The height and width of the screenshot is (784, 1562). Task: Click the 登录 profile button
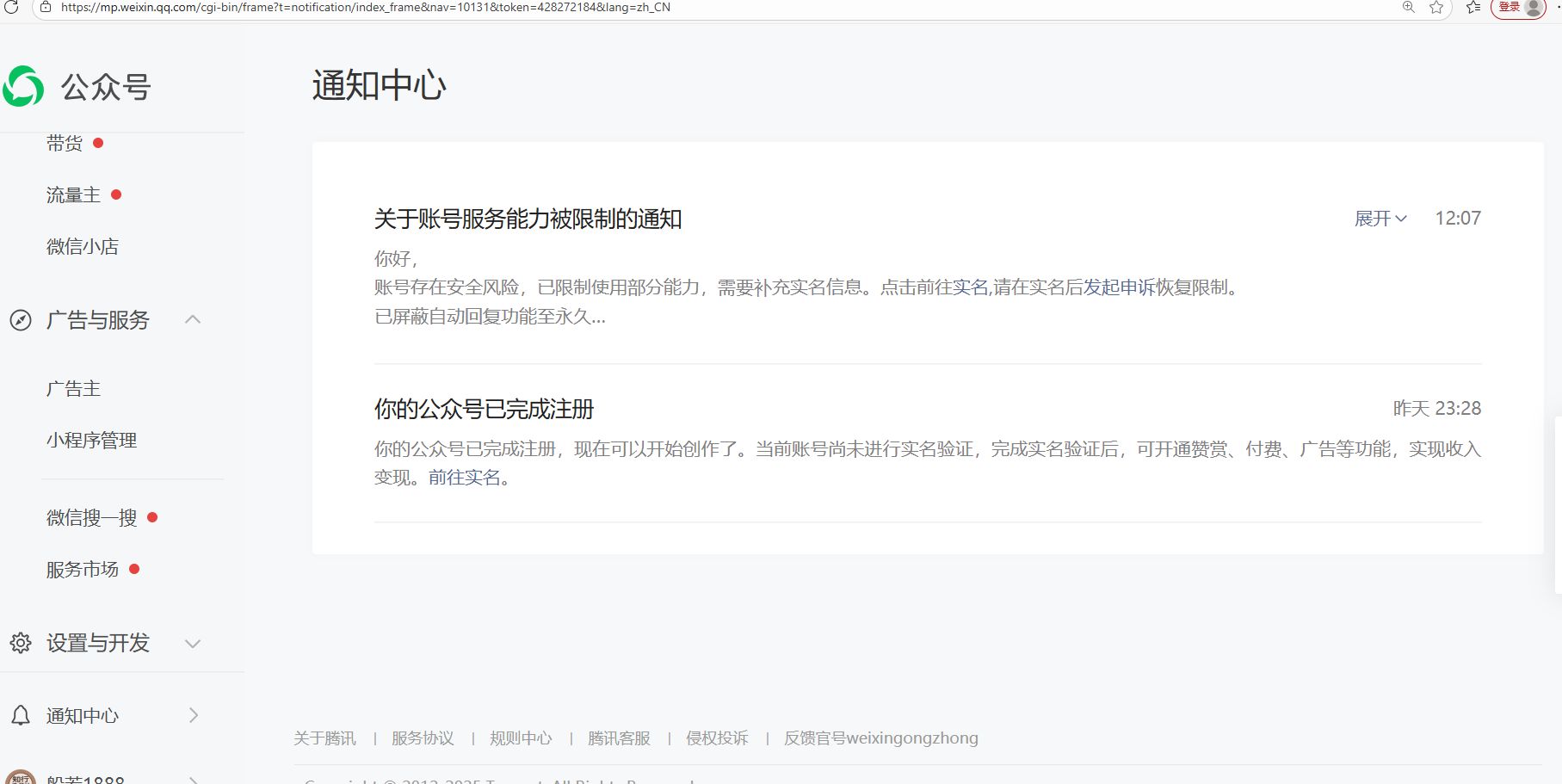click(x=1519, y=7)
